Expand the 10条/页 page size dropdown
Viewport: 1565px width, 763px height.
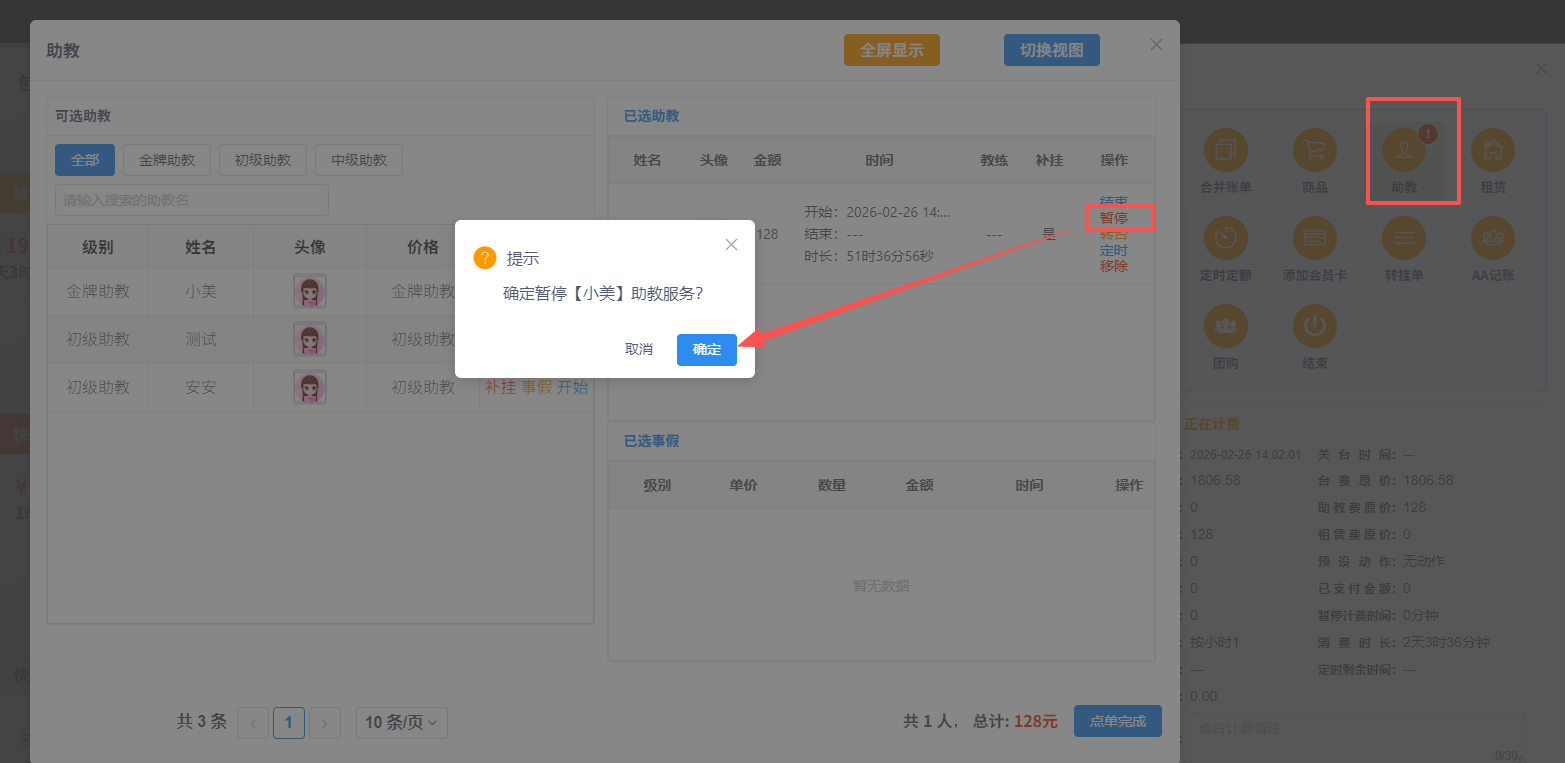[401, 722]
